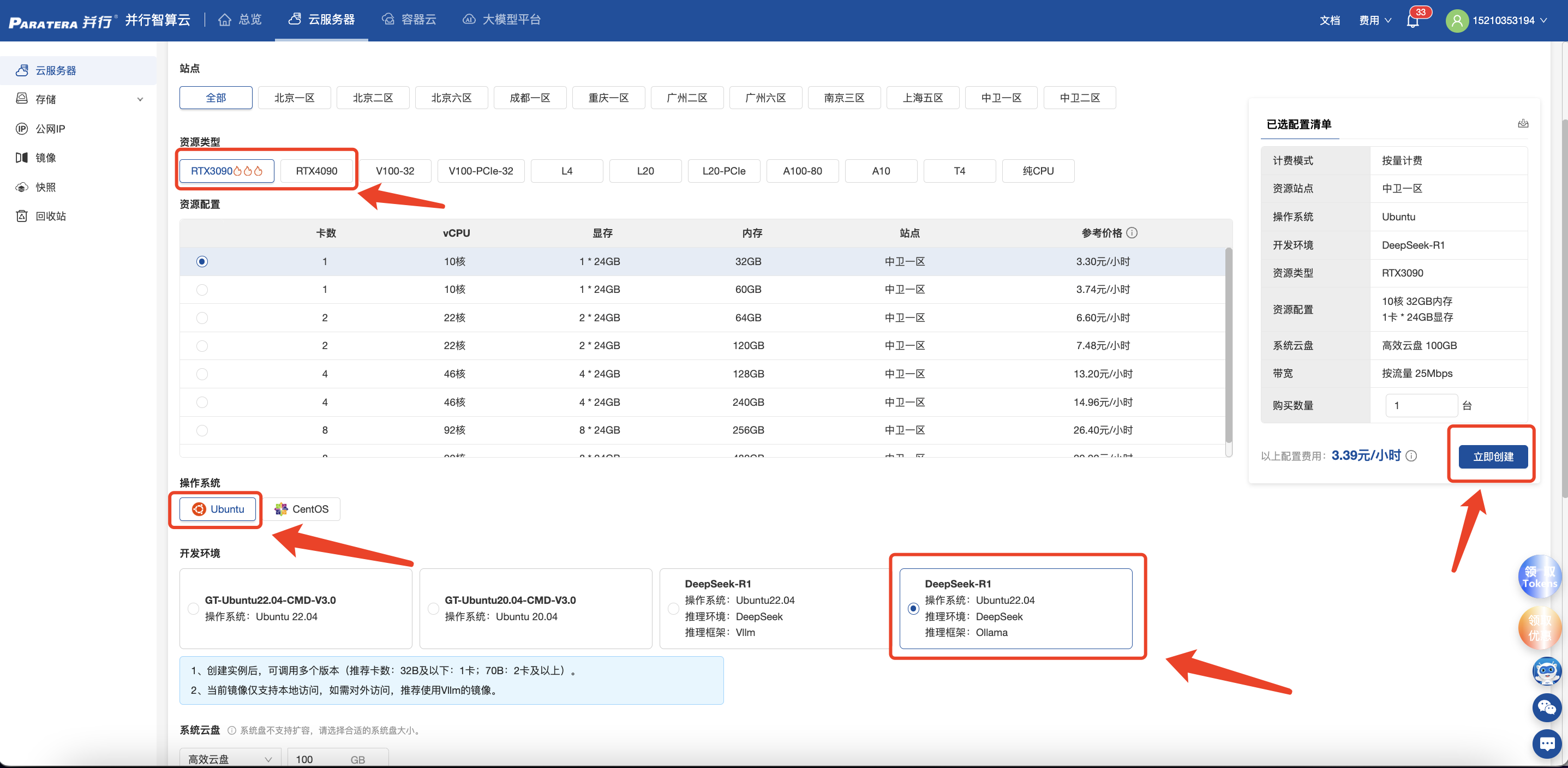1568x768 pixels.
Task: Switch to the 容器云 tab
Action: tap(410, 20)
